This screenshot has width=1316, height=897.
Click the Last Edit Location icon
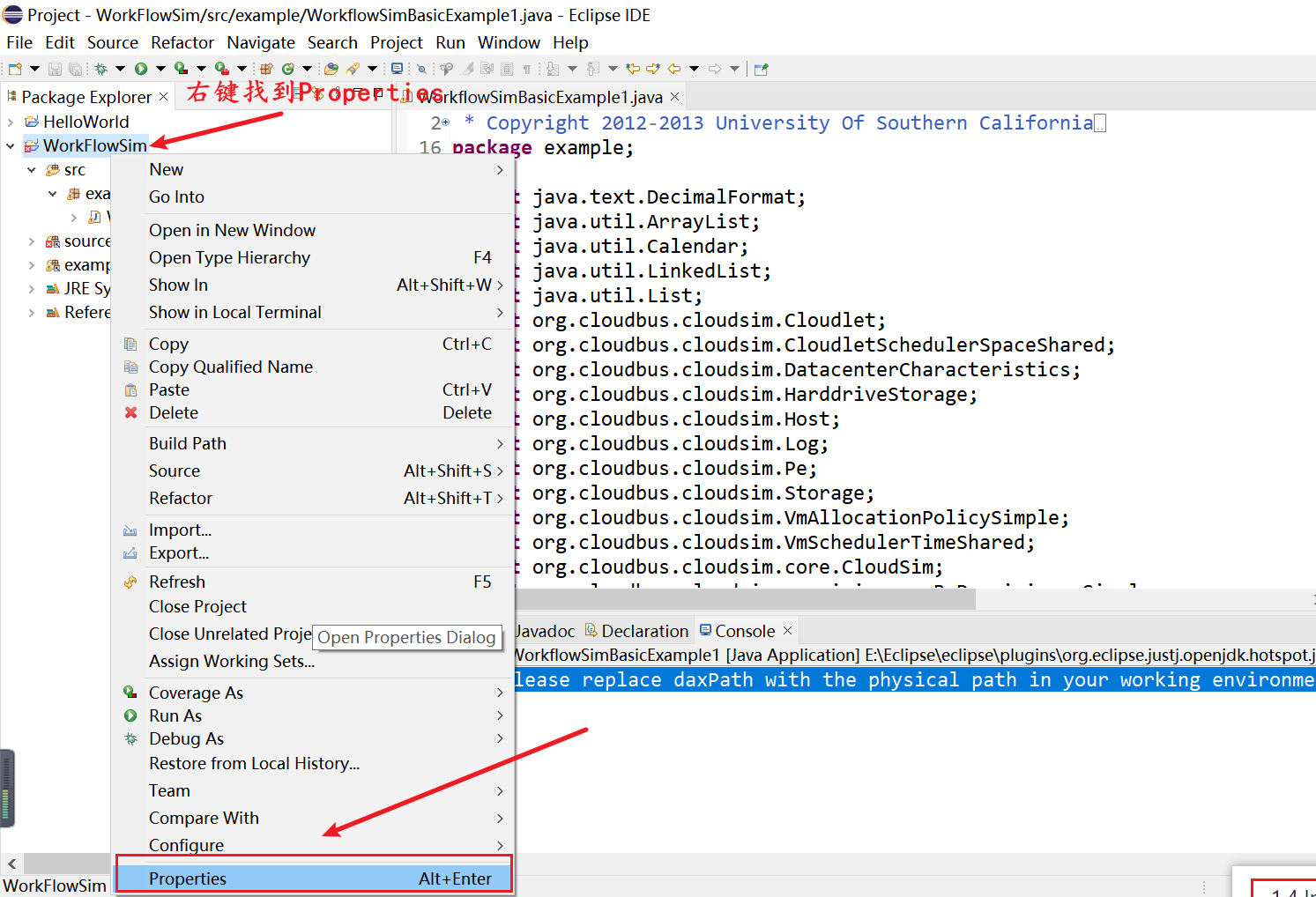click(x=632, y=69)
